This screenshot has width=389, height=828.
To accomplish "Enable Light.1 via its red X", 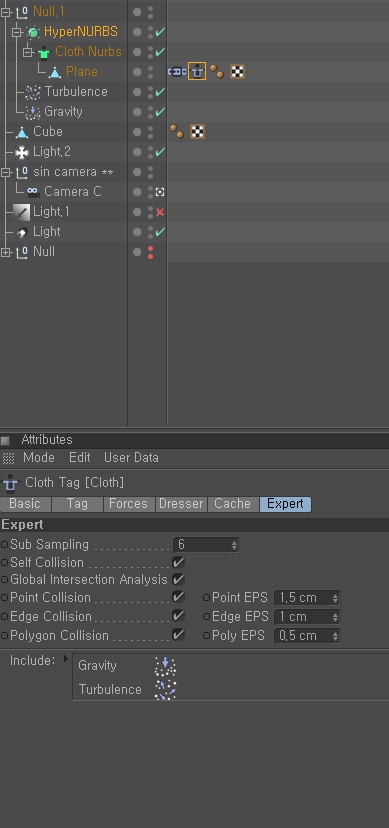I will 160,212.
